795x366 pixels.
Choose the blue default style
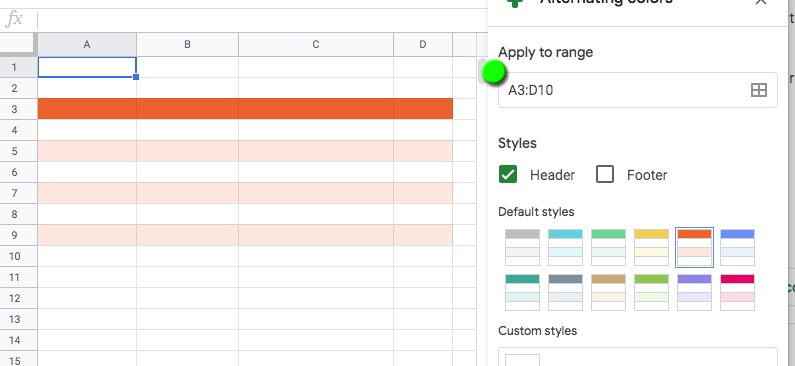click(x=738, y=247)
